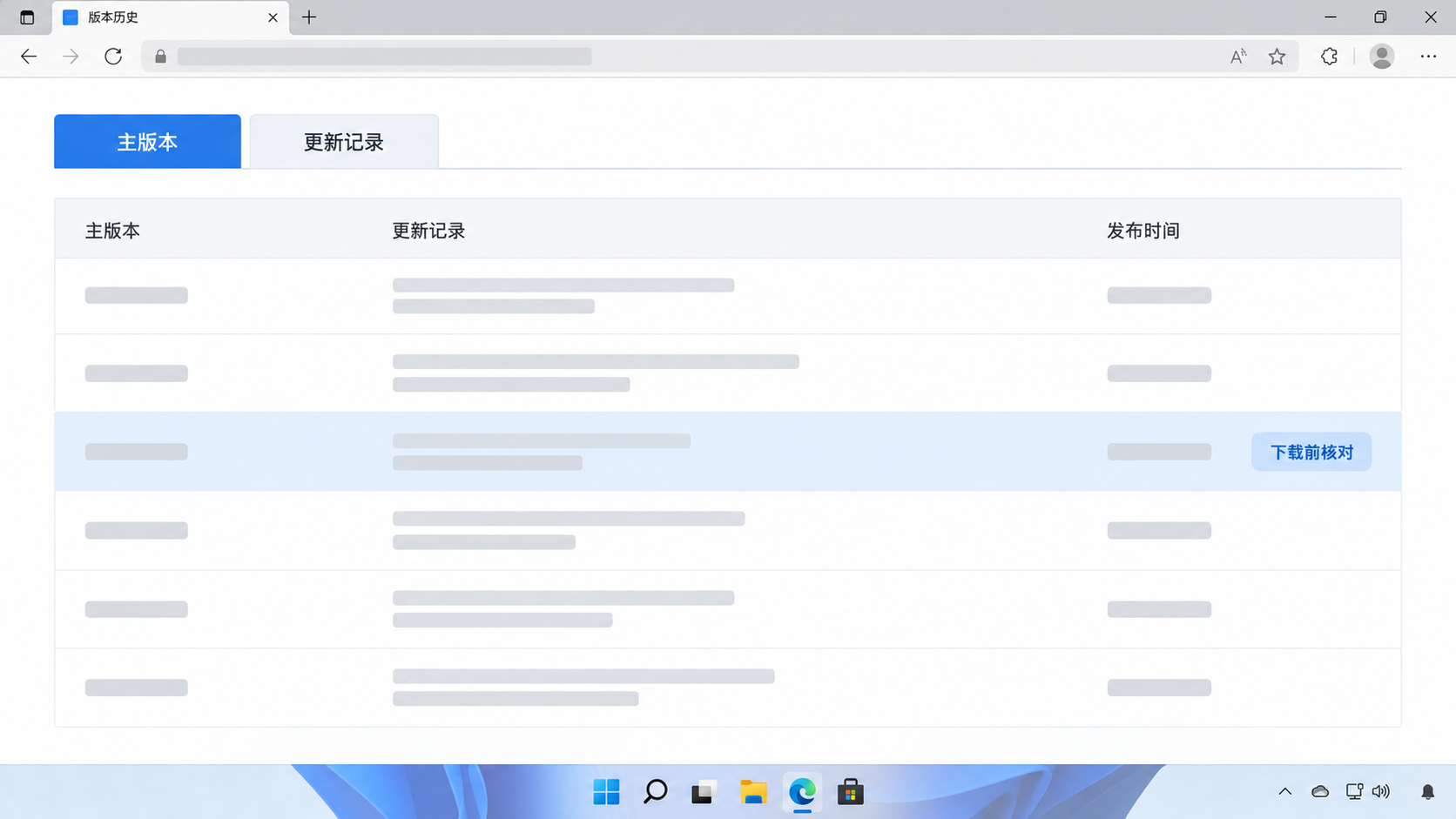1456x819 pixels.
Task: Open the Read aloud feature
Action: click(x=1238, y=57)
